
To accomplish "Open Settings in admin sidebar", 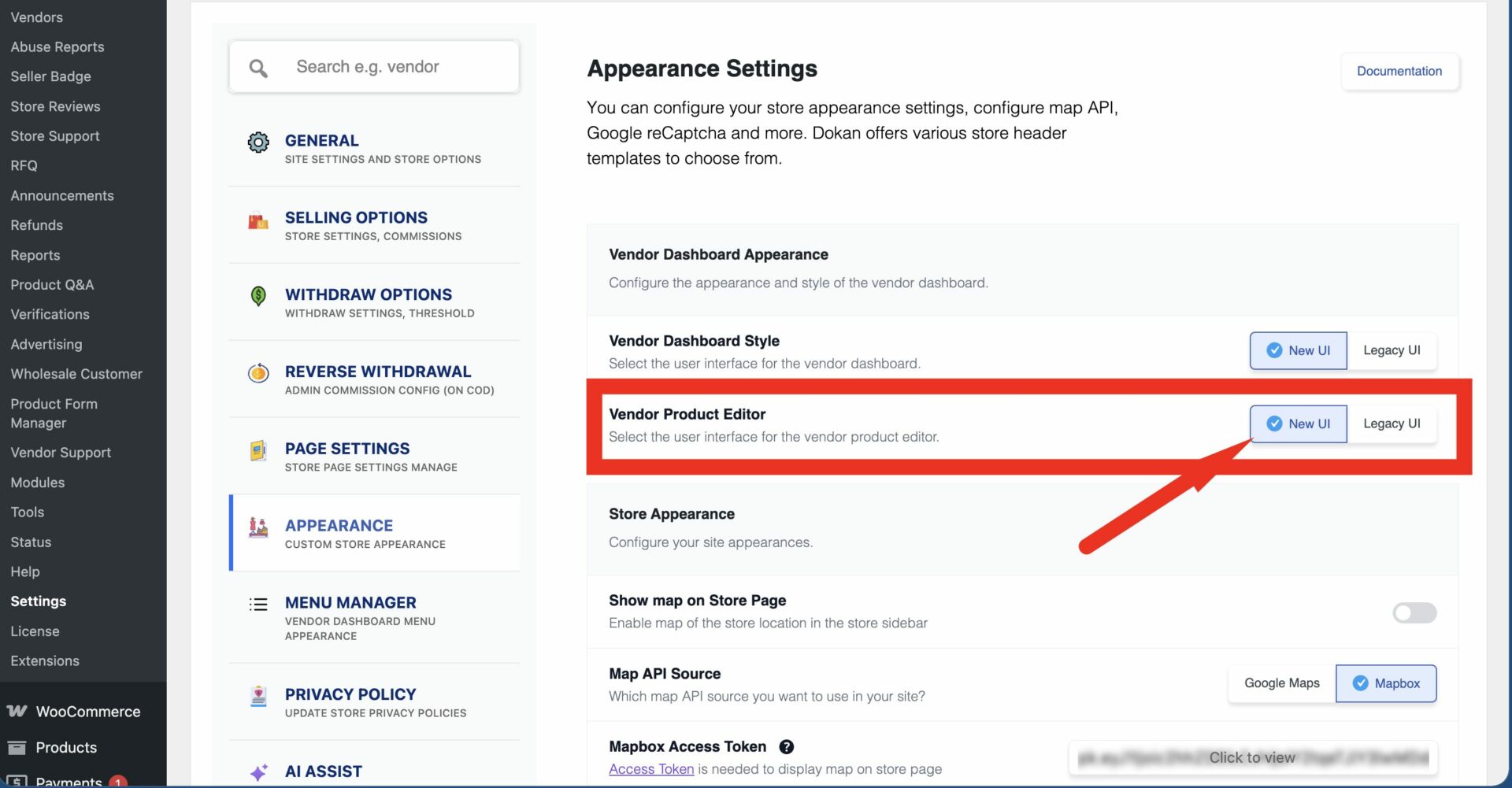I will point(39,601).
